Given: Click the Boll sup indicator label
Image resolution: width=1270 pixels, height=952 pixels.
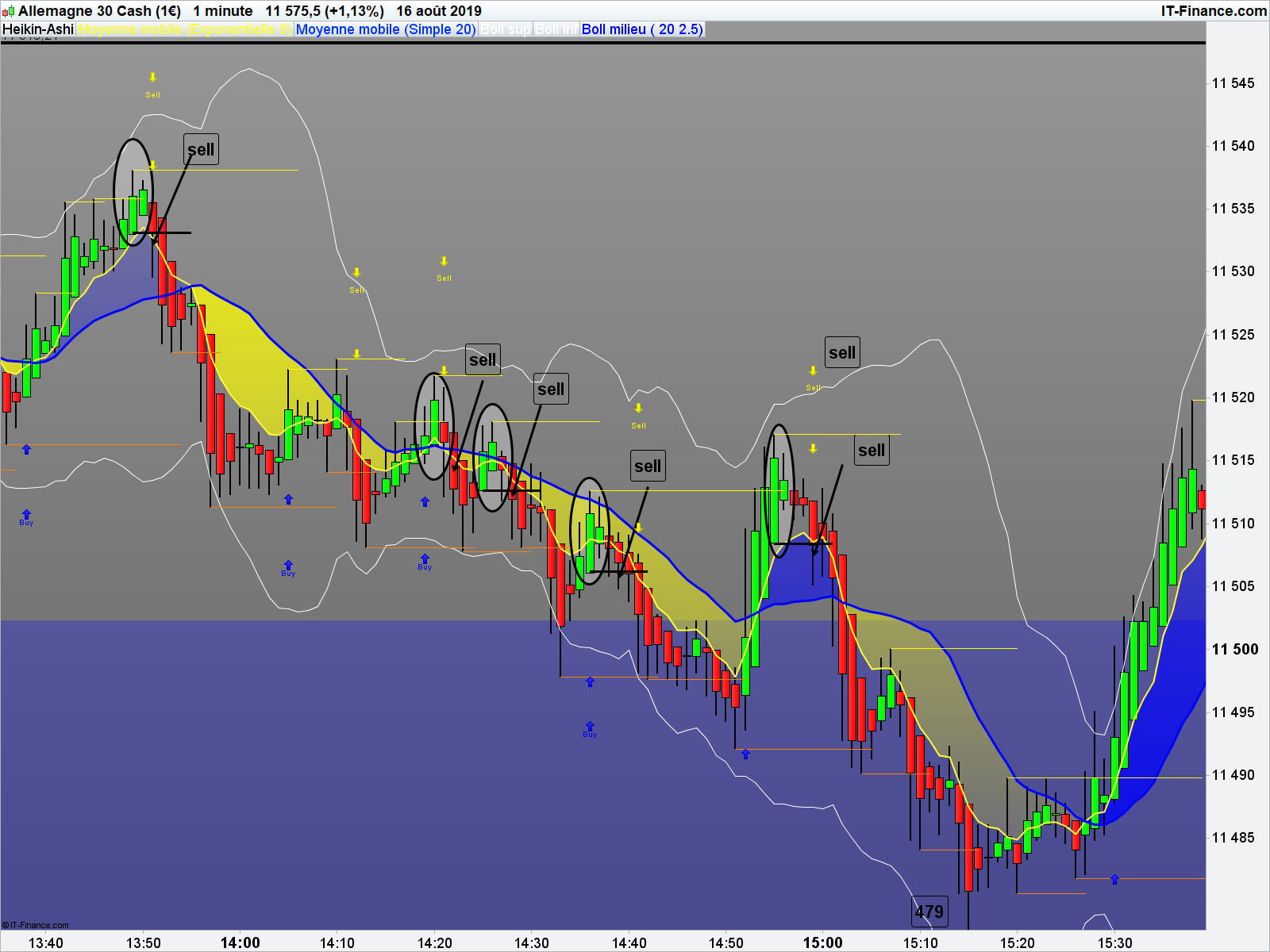Looking at the screenshot, I should [505, 29].
